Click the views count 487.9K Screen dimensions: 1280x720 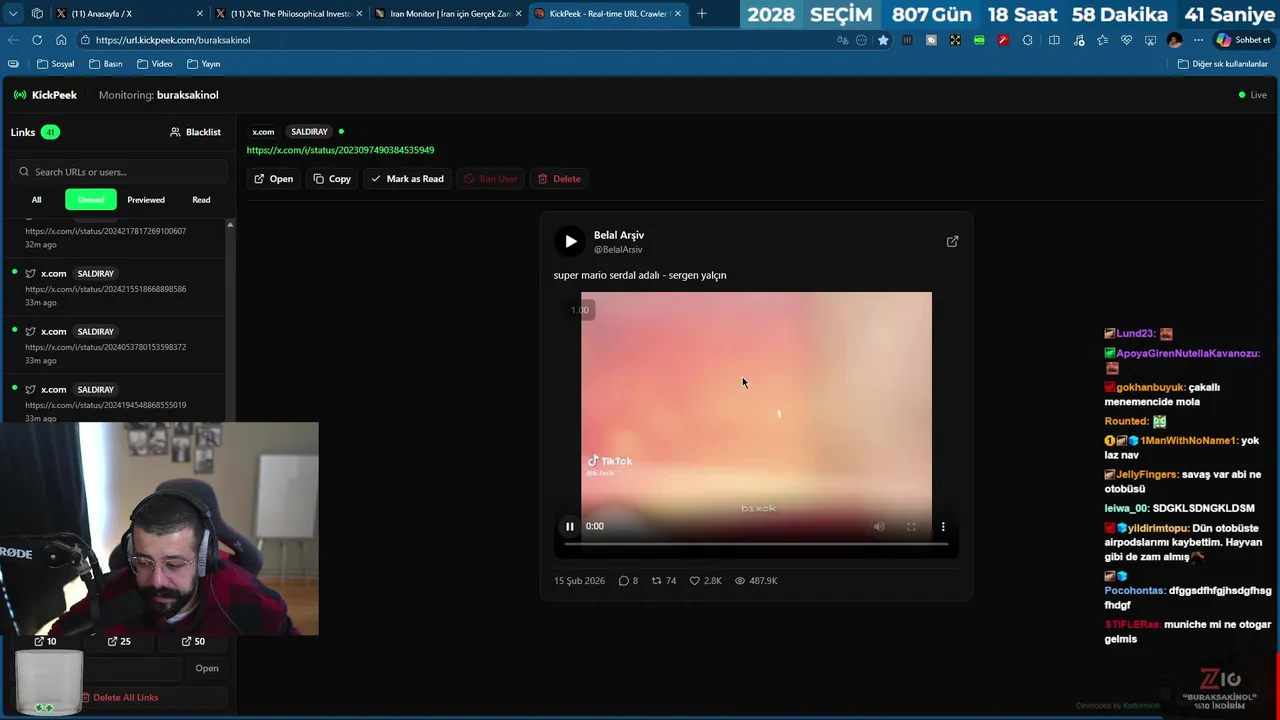[x=756, y=580]
